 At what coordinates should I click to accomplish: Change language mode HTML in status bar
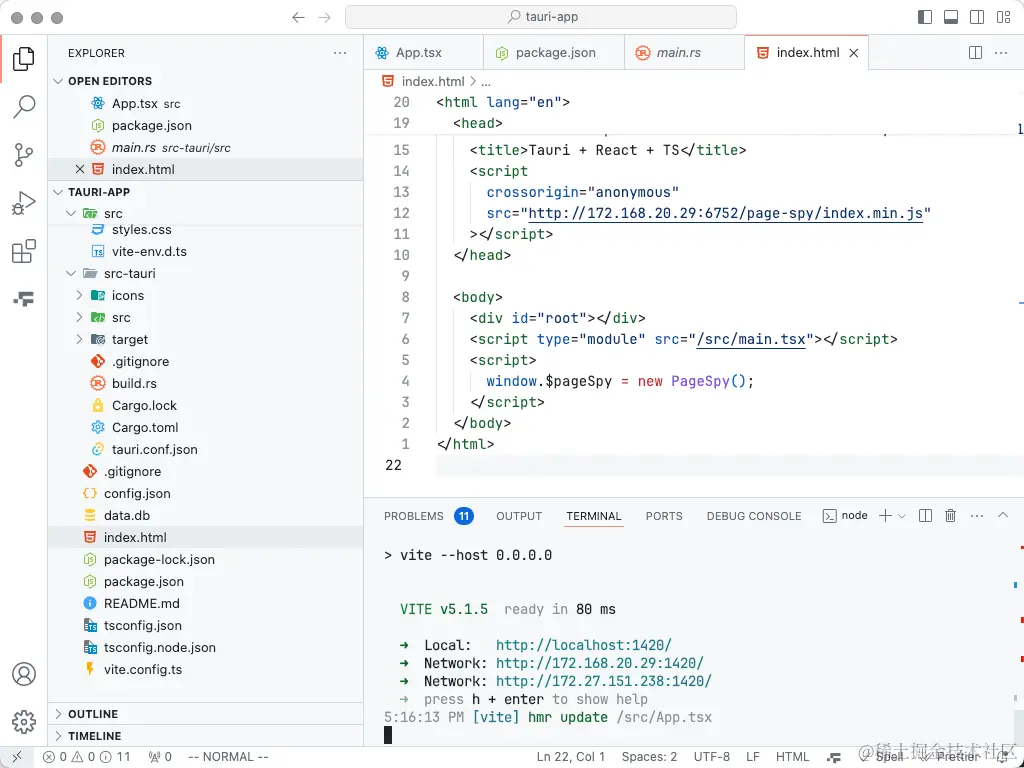pyautogui.click(x=792, y=757)
